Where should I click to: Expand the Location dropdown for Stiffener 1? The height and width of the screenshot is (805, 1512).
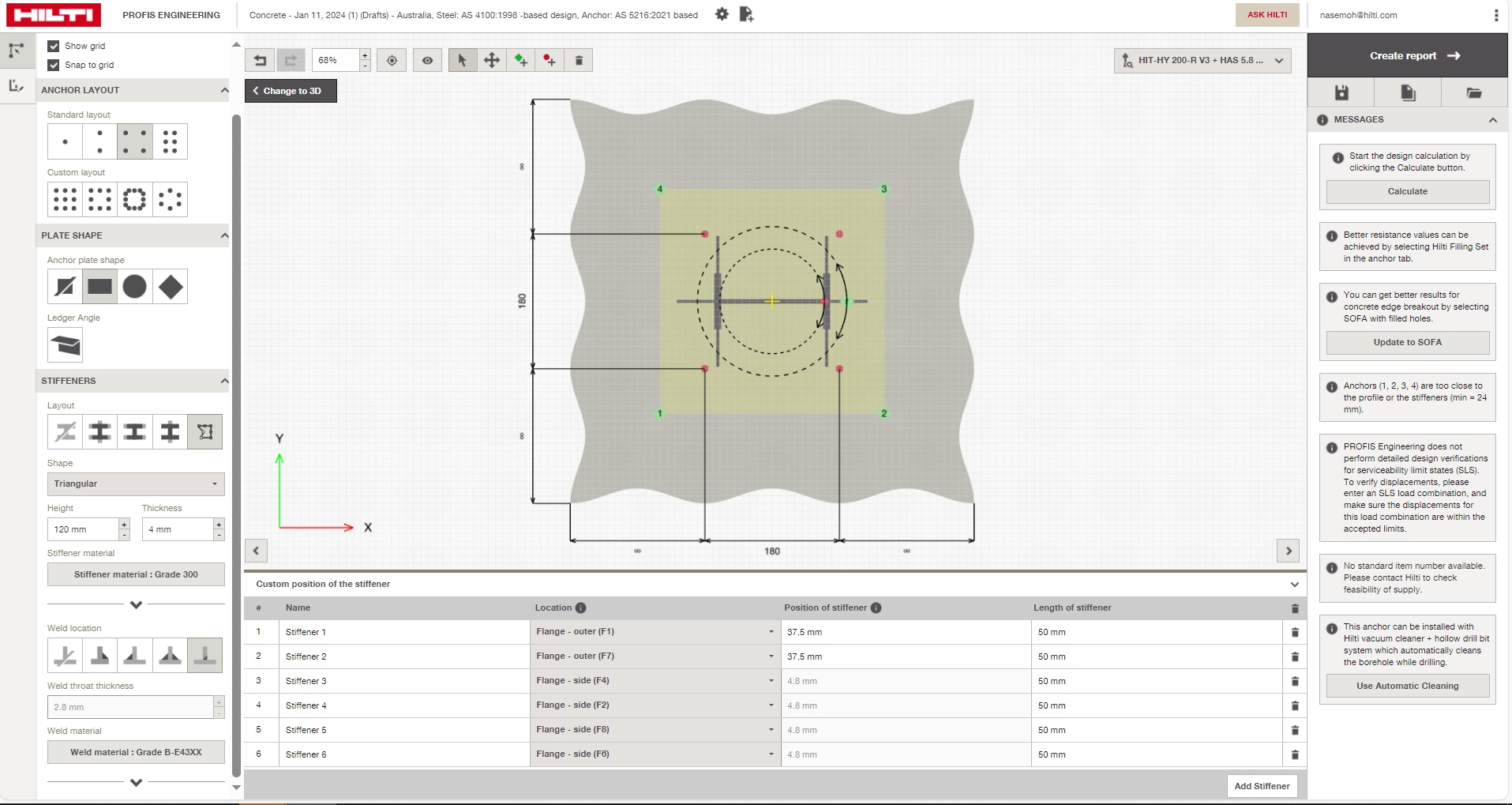769,632
